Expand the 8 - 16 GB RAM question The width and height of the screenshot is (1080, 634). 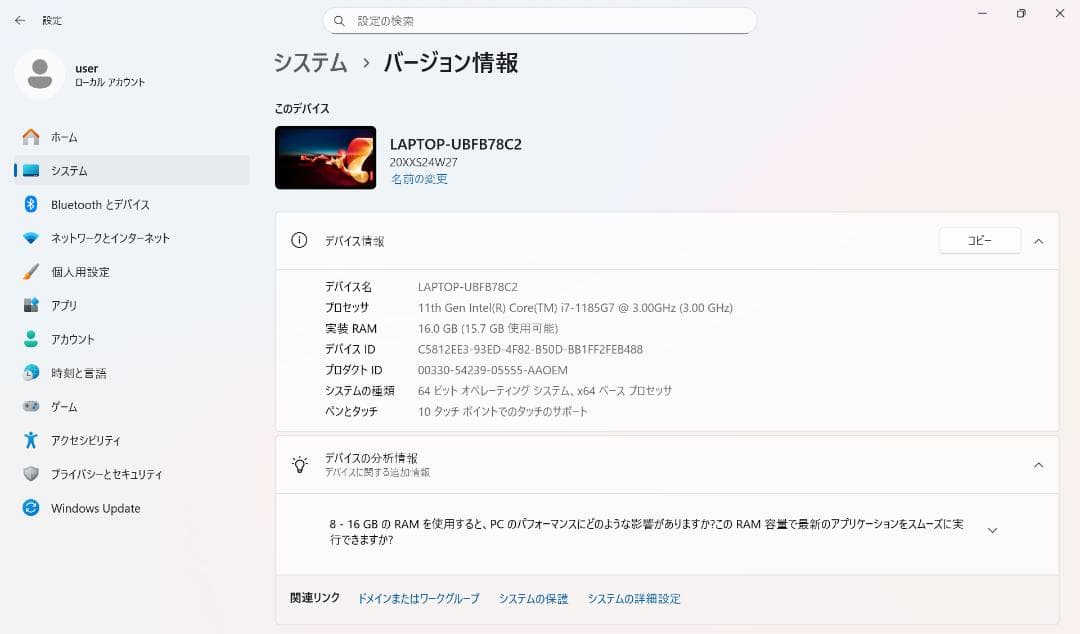(x=993, y=531)
